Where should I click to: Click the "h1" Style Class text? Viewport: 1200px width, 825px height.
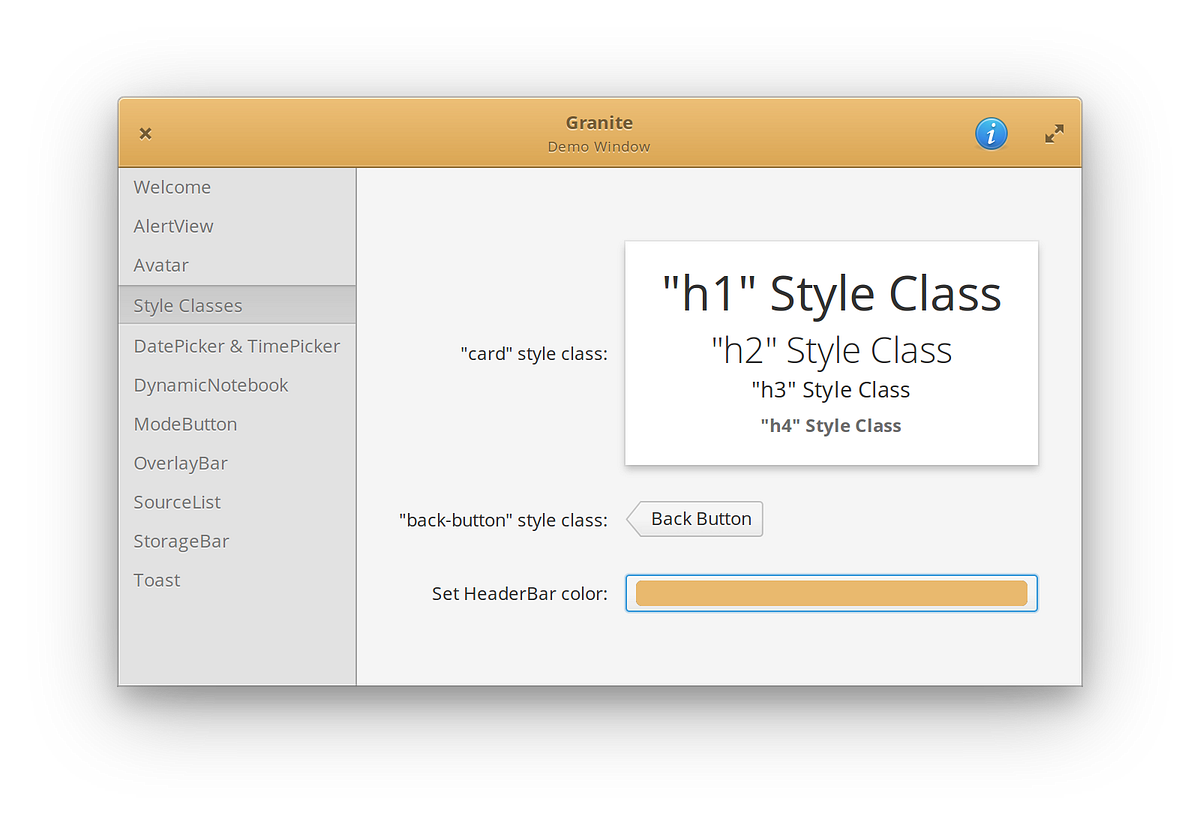pos(831,294)
